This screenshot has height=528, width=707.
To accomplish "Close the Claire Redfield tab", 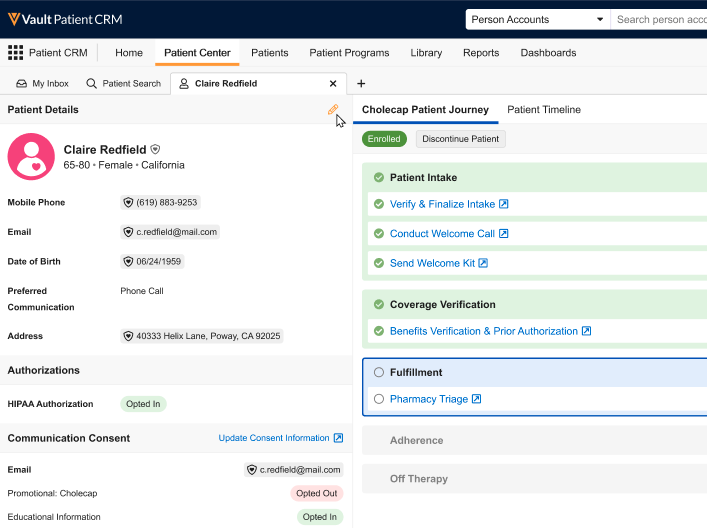I will click(x=333, y=84).
